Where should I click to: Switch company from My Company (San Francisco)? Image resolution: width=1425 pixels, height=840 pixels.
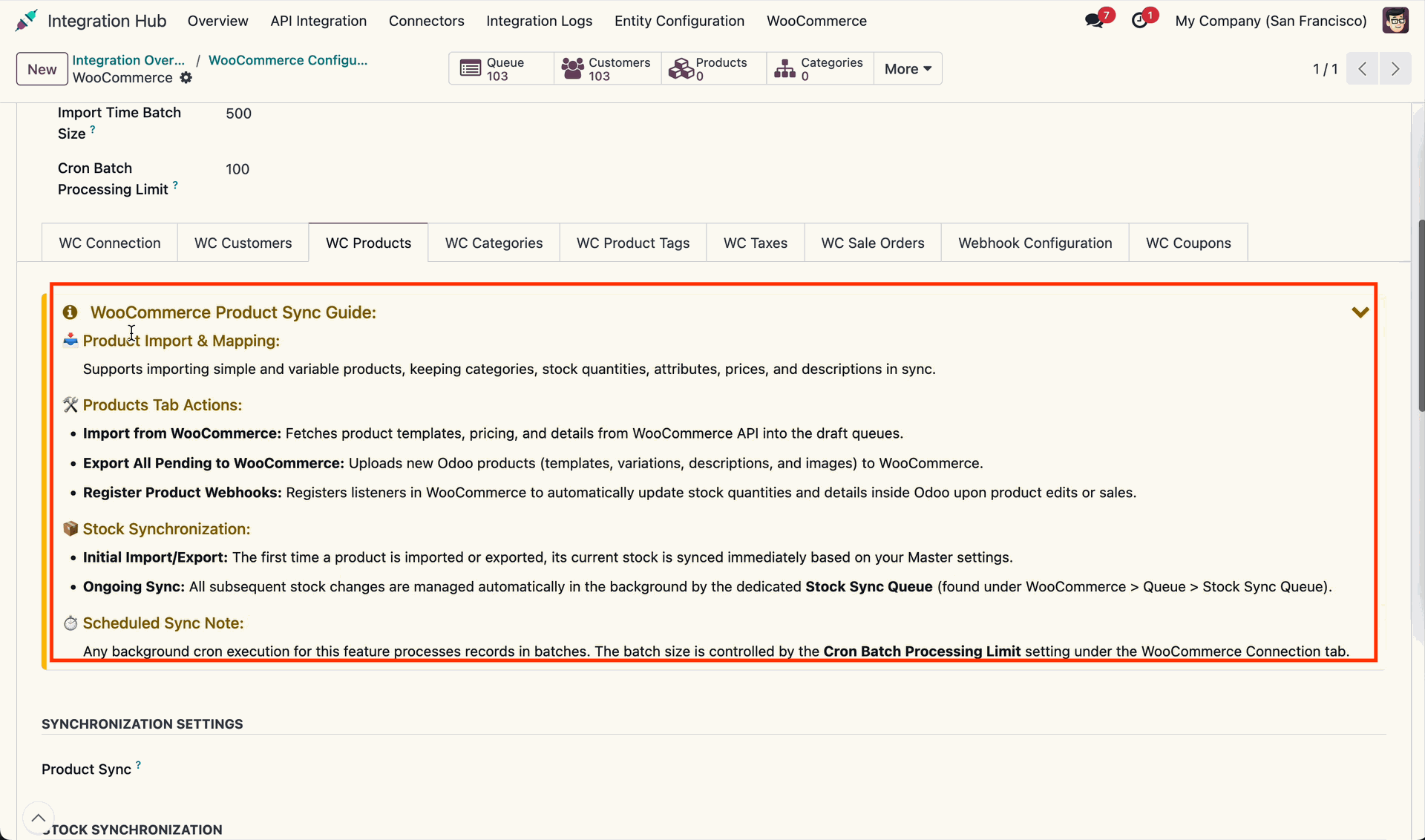click(x=1271, y=21)
